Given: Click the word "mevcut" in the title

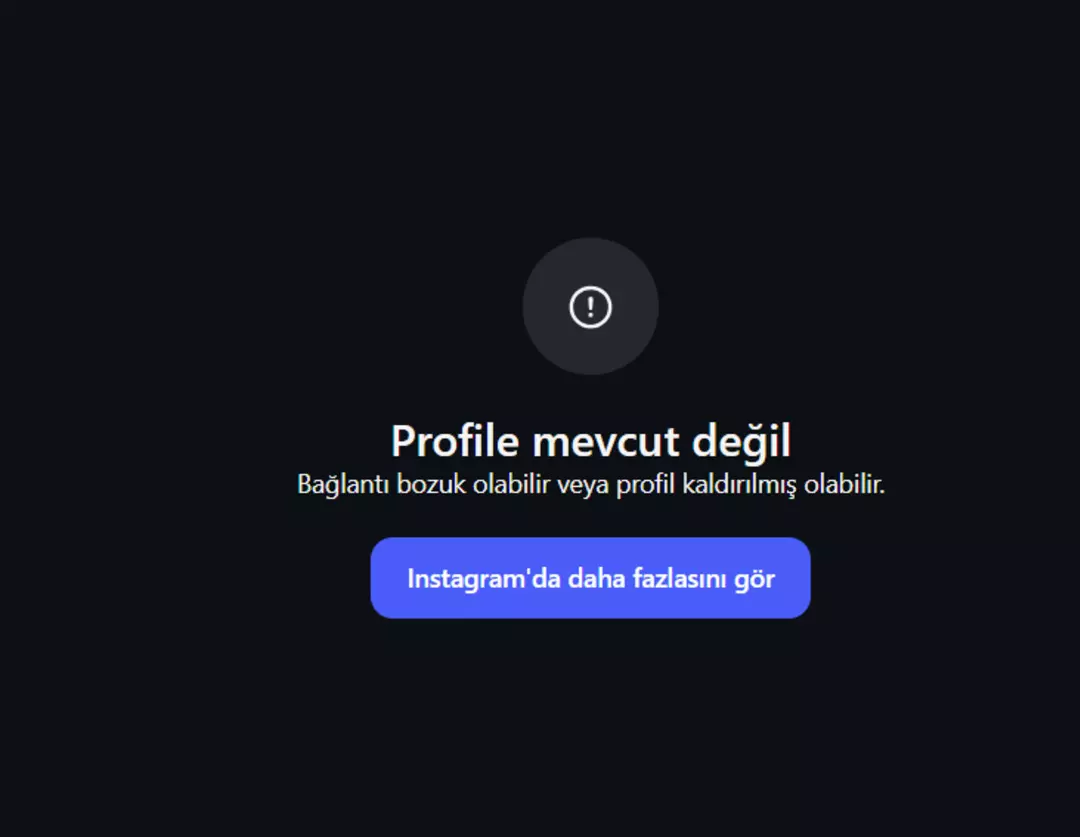Looking at the screenshot, I should pos(605,442).
